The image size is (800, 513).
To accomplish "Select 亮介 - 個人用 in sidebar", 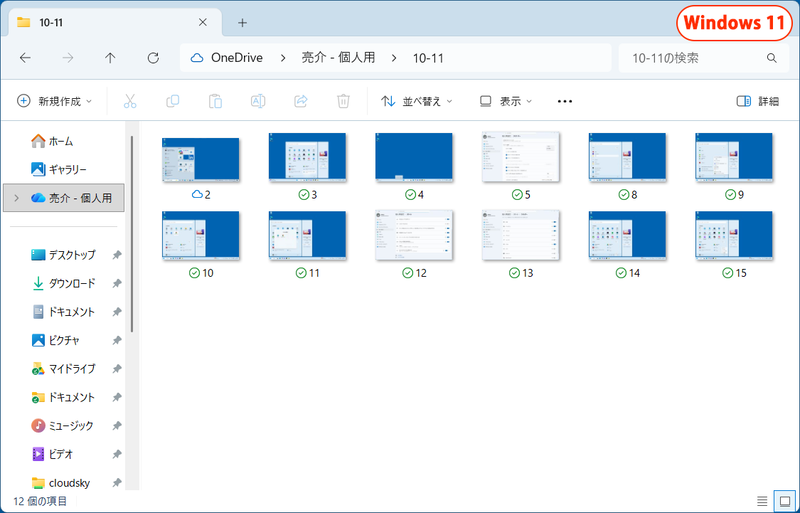I will 64,198.
